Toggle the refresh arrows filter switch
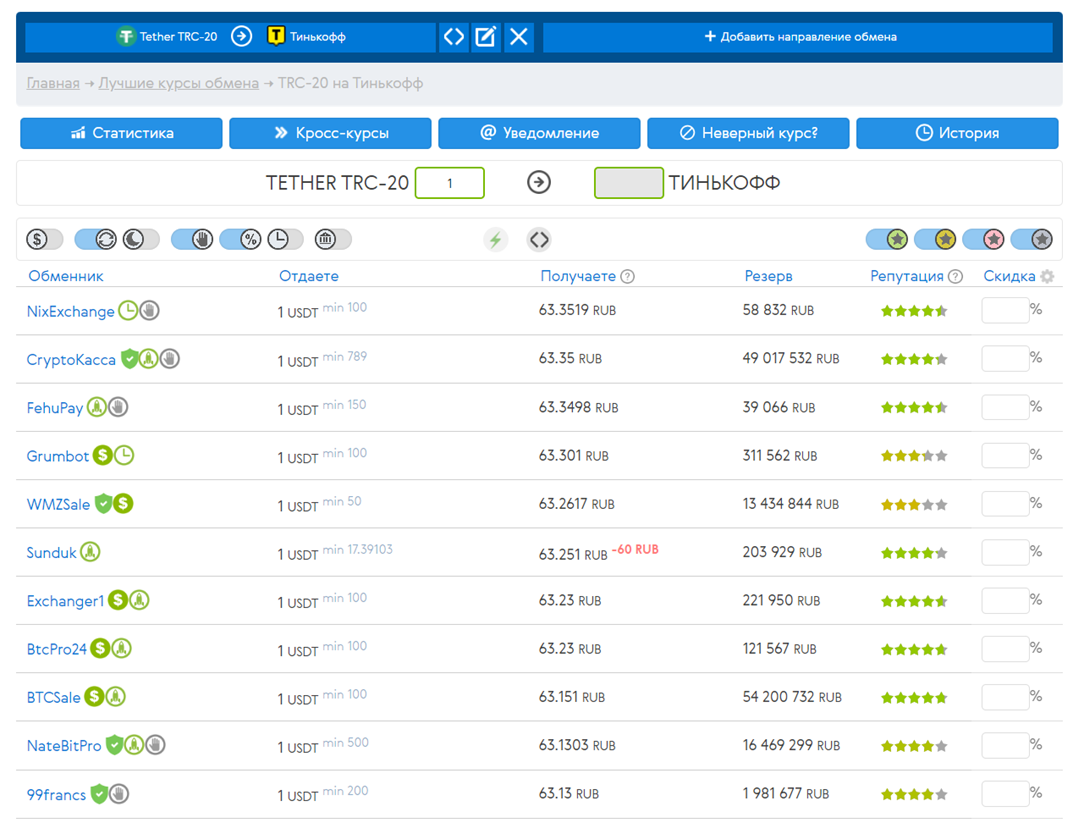 [95, 240]
